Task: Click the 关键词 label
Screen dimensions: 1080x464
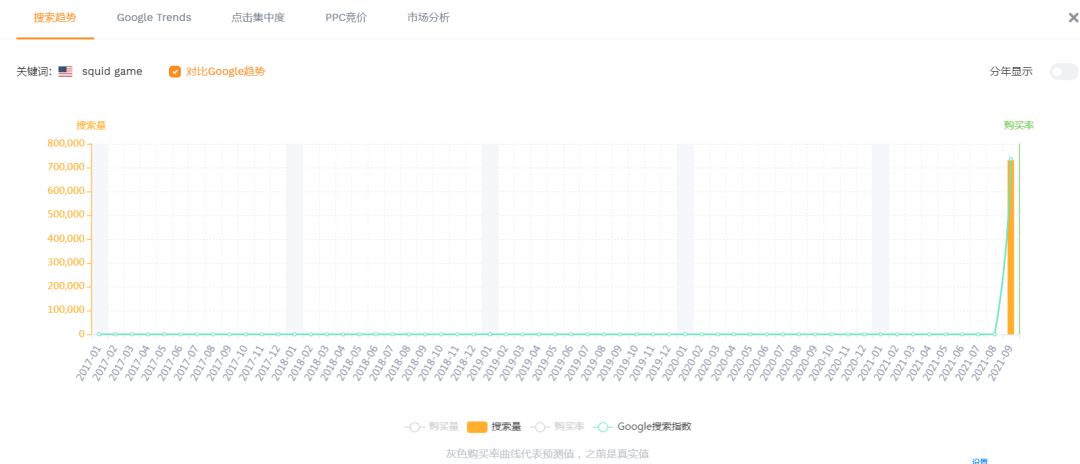Action: click(34, 72)
